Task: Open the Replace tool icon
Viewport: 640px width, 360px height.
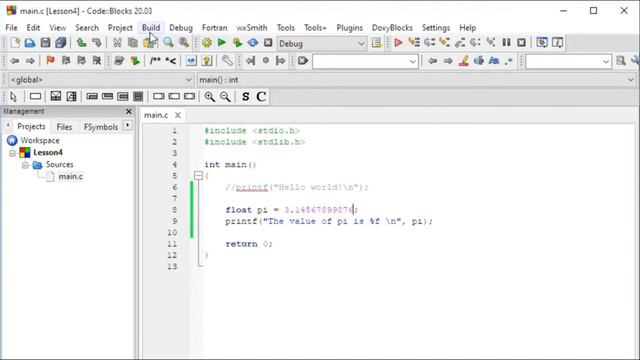Action: tap(184, 43)
